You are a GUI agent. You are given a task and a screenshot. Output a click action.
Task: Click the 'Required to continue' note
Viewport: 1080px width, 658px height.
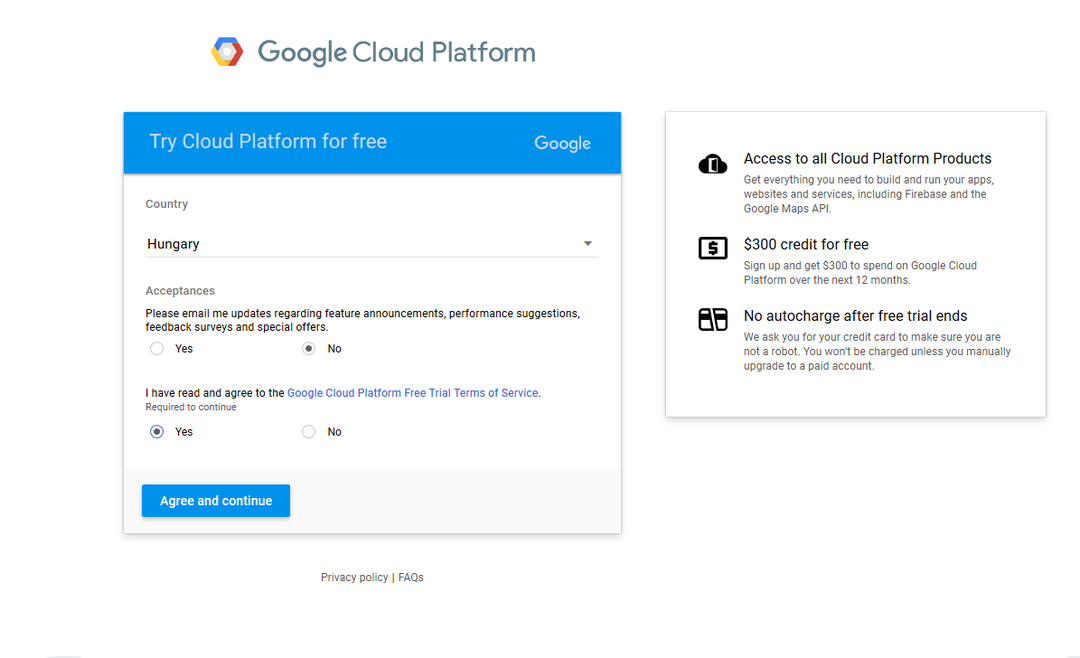pyautogui.click(x=191, y=407)
